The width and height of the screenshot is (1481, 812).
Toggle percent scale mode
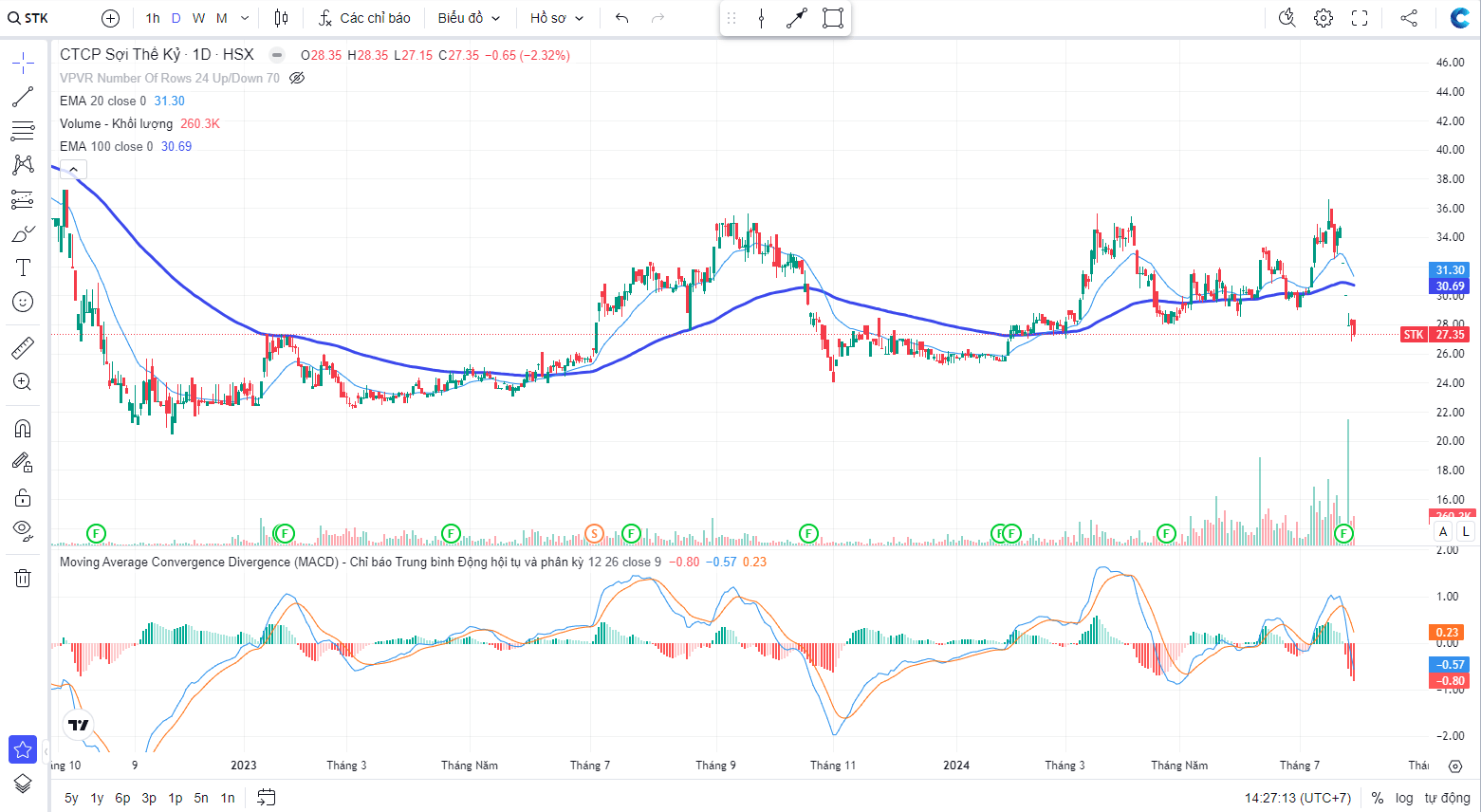1377,798
